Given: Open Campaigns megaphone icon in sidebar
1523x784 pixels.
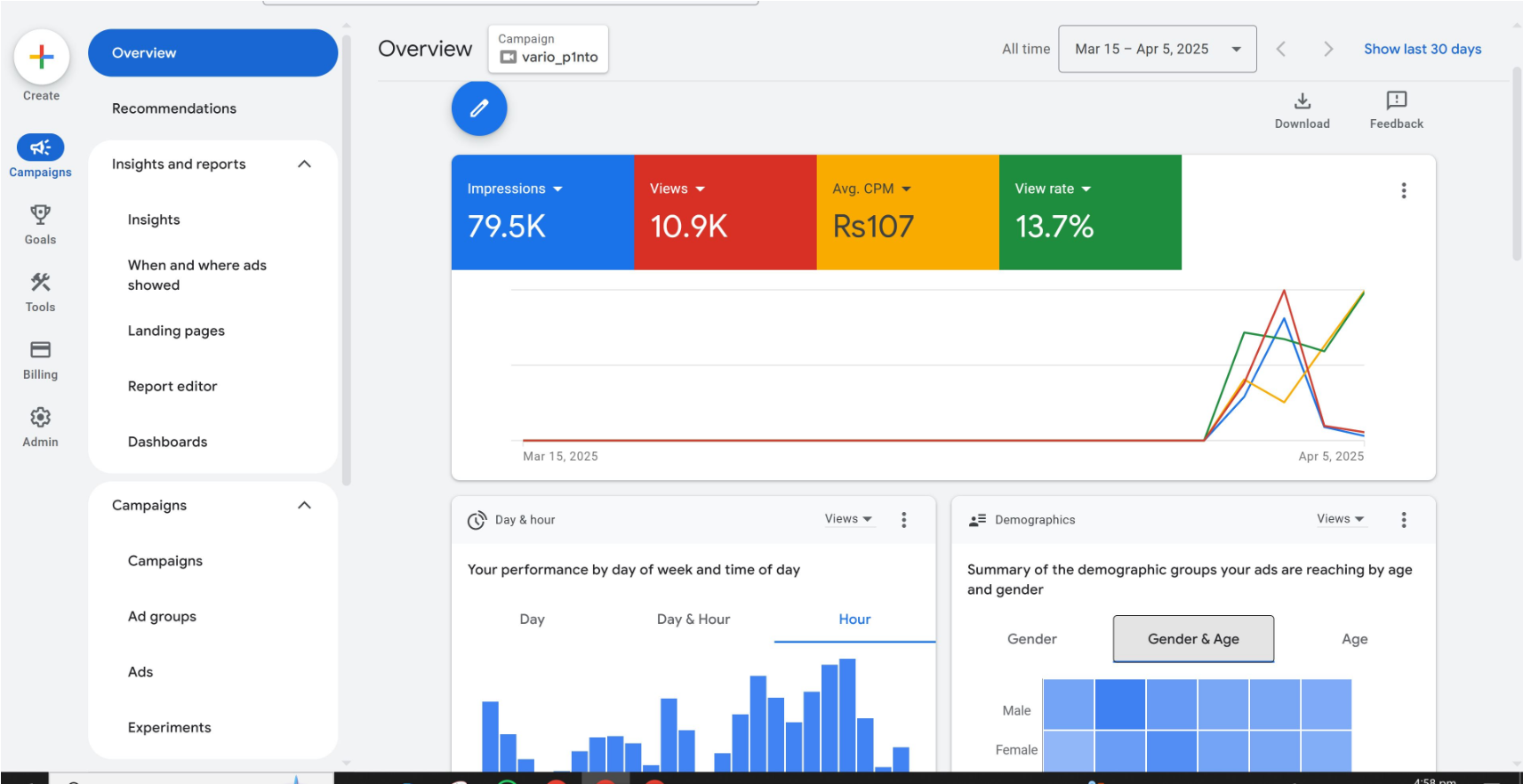Looking at the screenshot, I should [x=40, y=148].
